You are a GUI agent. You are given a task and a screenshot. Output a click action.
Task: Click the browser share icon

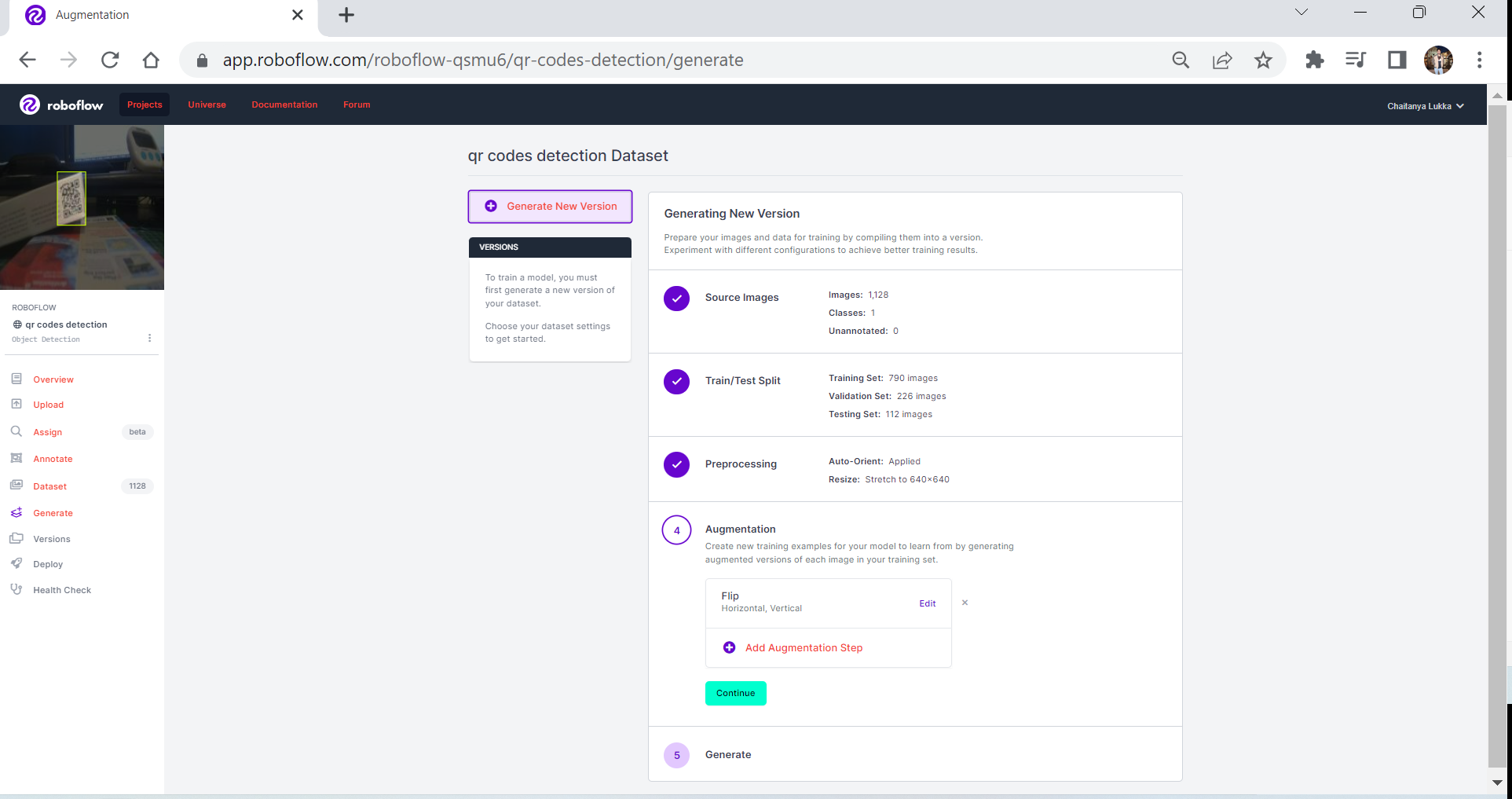pos(1222,60)
